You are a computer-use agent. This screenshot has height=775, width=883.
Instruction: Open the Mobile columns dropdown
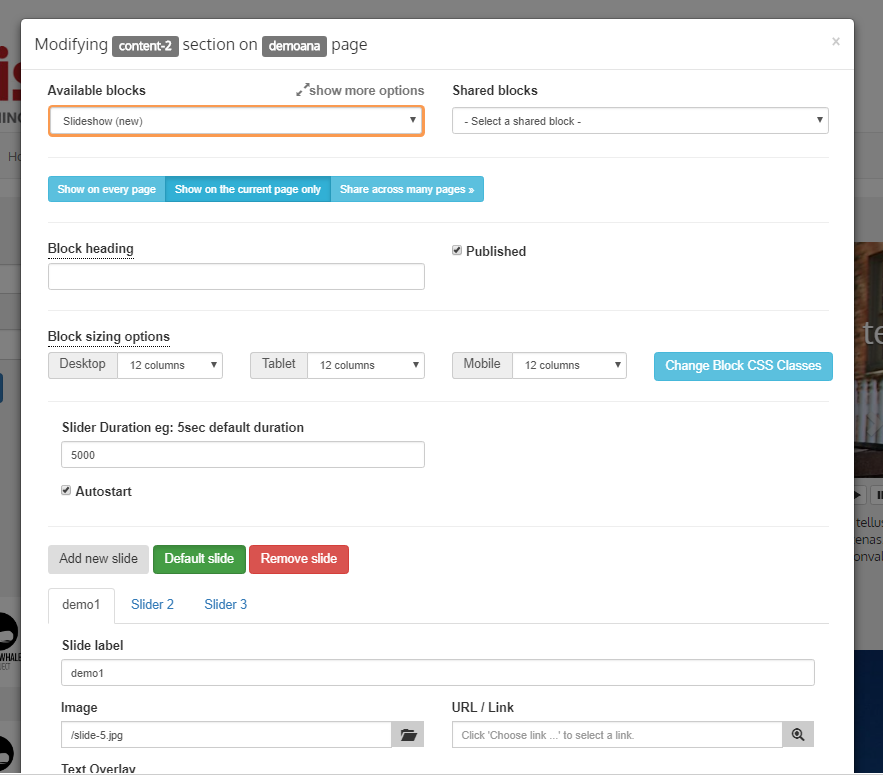[x=569, y=365]
